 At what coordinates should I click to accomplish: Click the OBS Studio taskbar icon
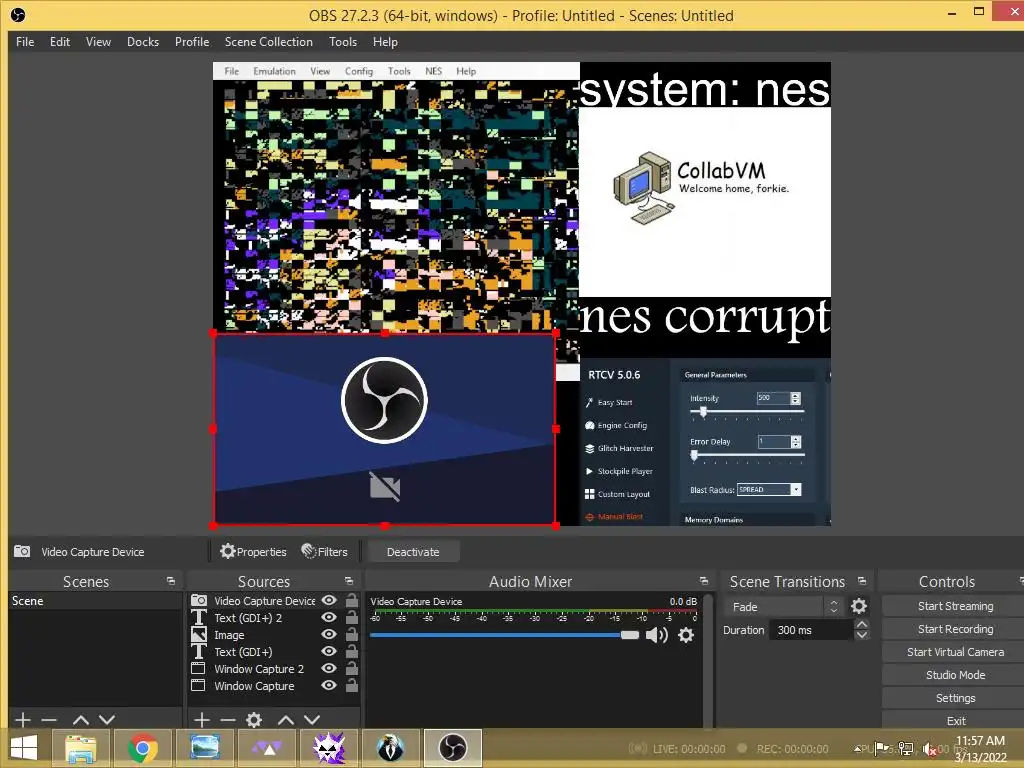[x=453, y=748]
